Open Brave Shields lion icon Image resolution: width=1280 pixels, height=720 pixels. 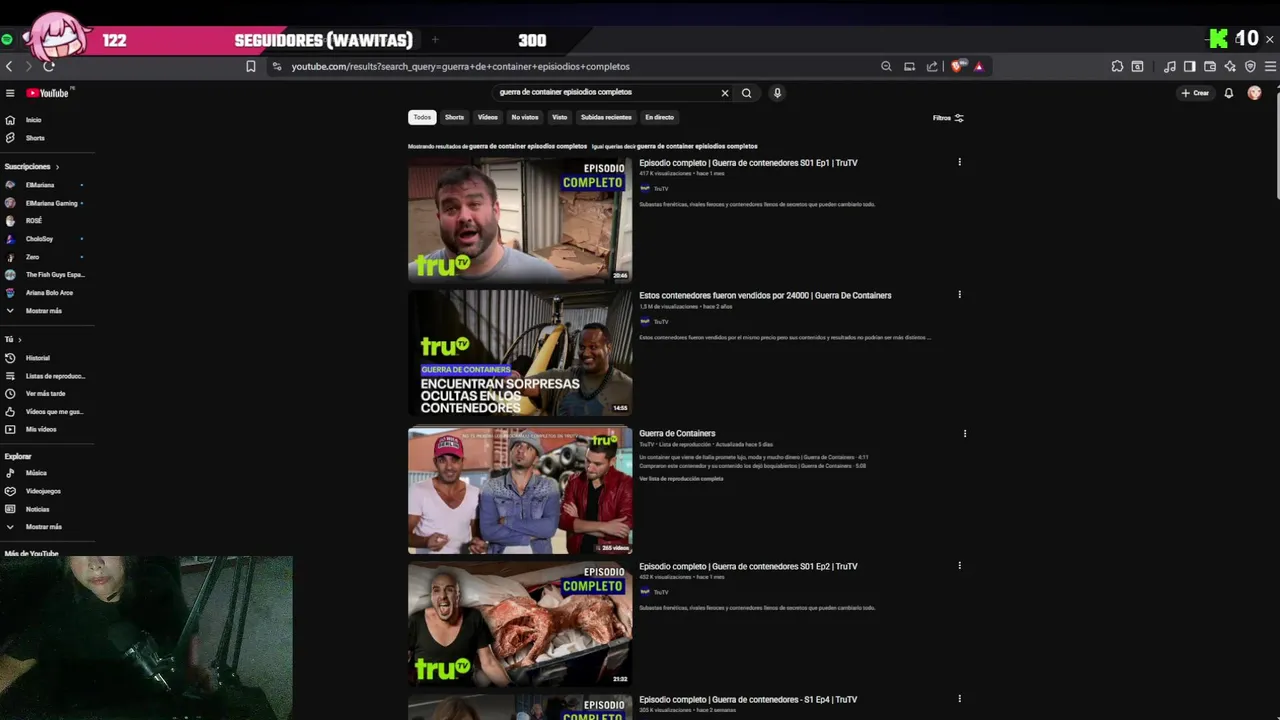(958, 66)
